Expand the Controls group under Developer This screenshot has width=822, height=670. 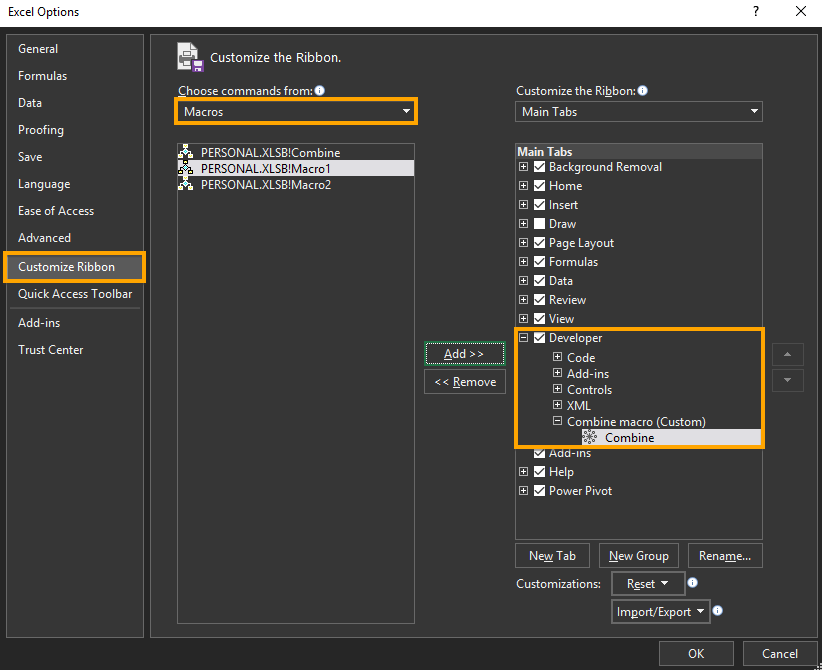pos(557,389)
